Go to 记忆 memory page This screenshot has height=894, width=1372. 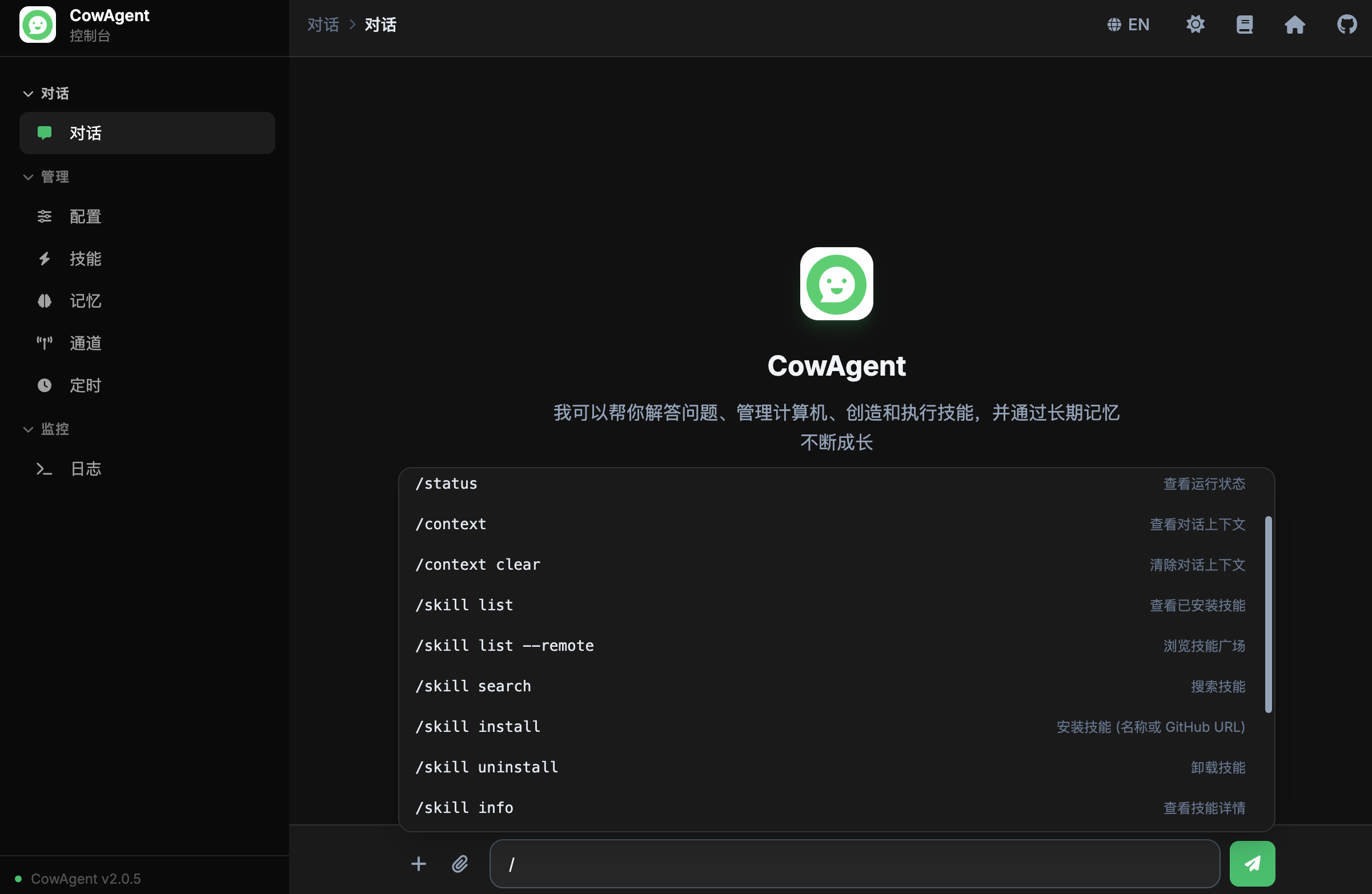[85, 301]
